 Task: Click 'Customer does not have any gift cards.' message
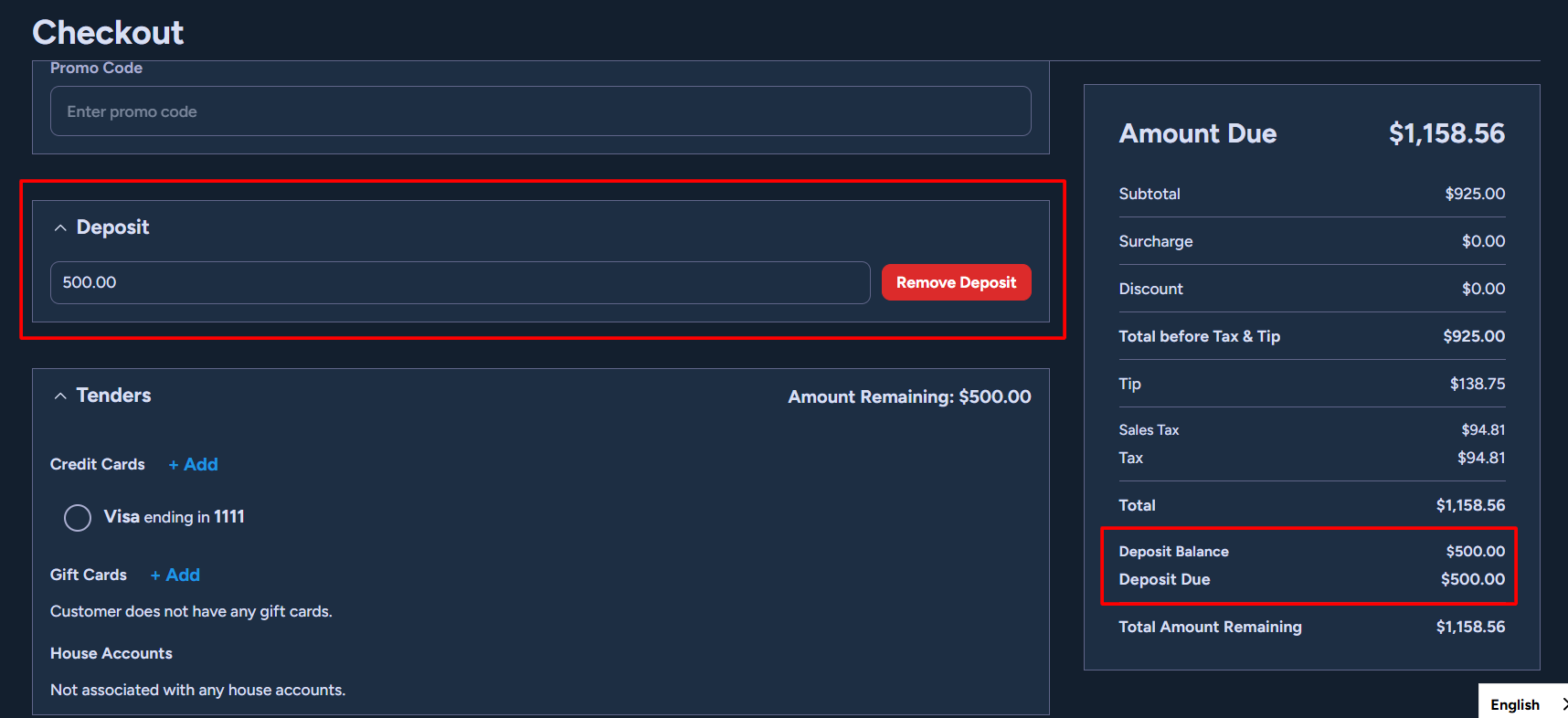click(x=191, y=611)
